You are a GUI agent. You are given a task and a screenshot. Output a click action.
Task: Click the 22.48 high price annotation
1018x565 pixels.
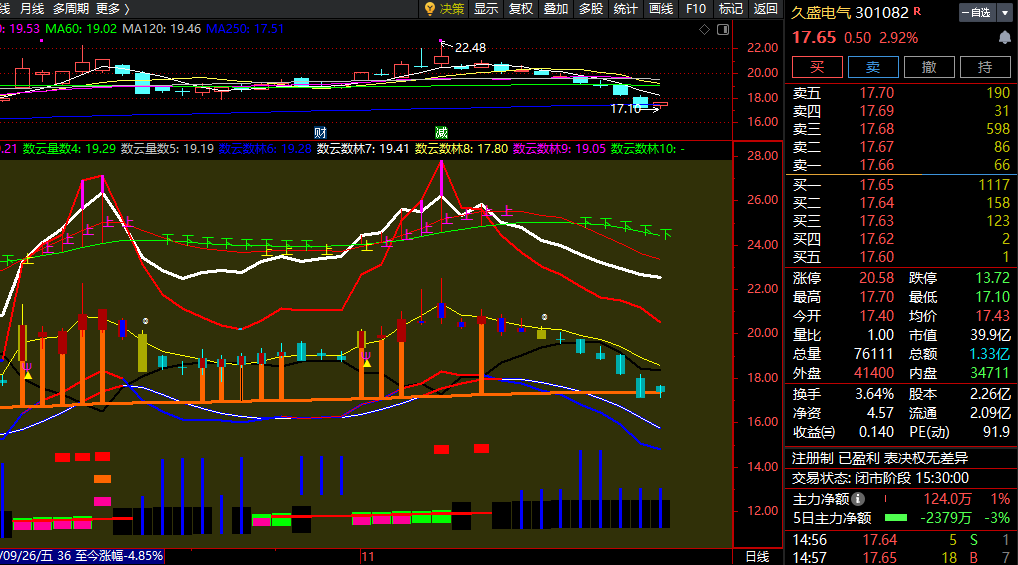click(470, 47)
